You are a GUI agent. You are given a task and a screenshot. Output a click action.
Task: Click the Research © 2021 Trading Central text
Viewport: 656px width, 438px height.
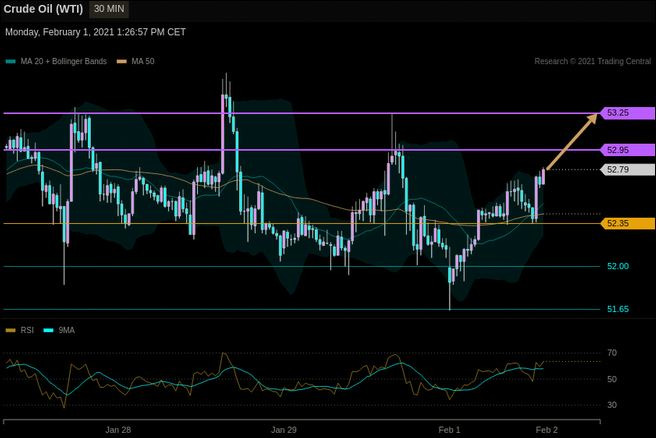point(592,61)
